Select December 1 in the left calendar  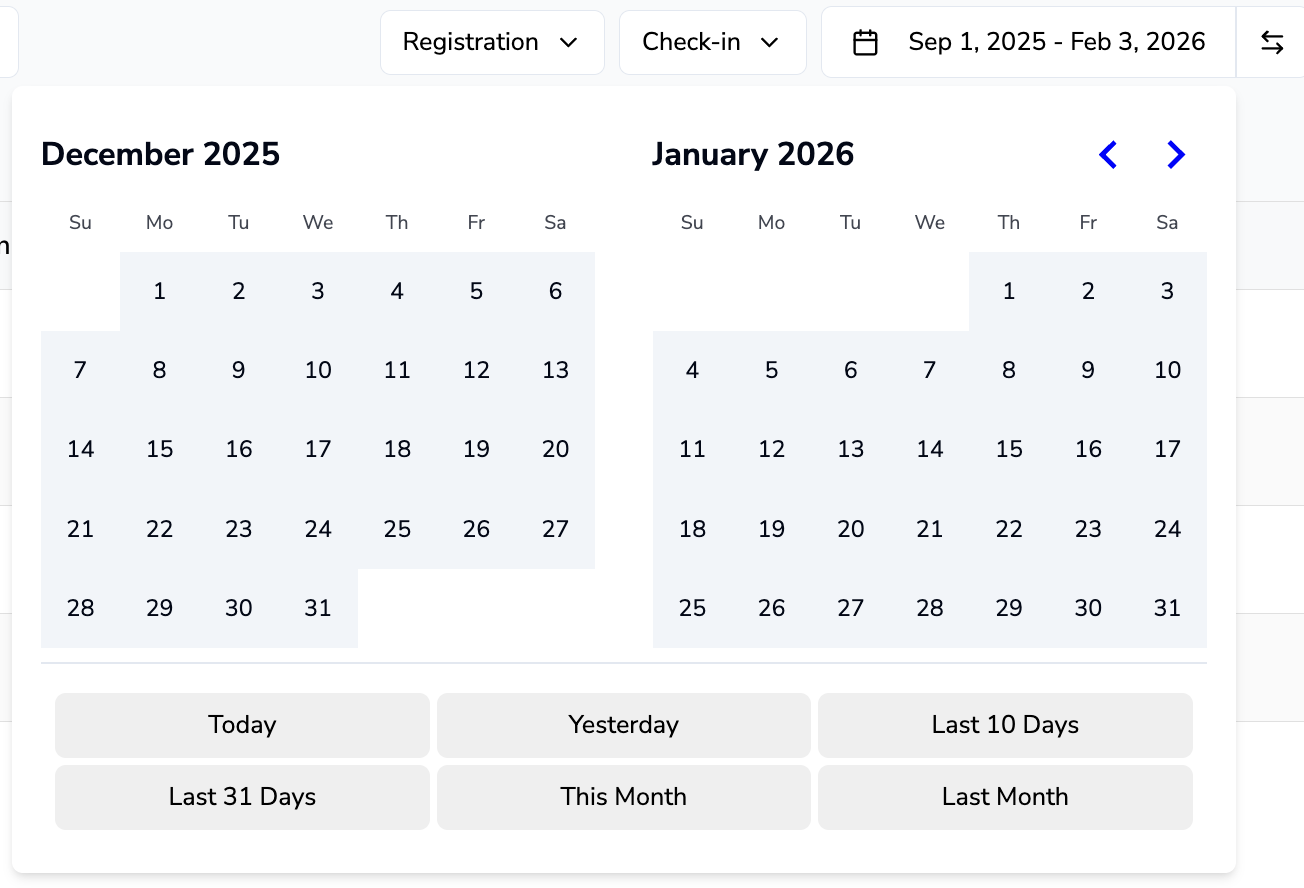[x=160, y=291]
